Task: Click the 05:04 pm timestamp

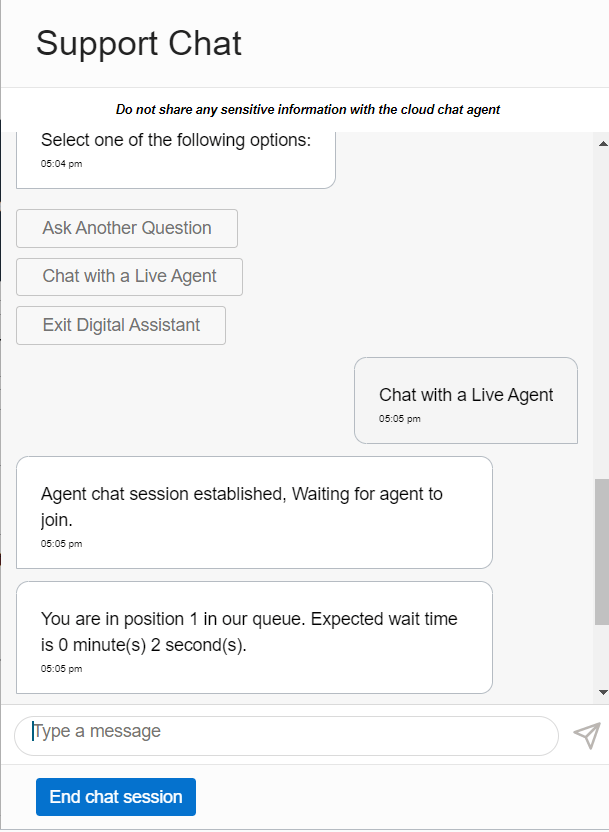Action: pyautogui.click(x=62, y=164)
